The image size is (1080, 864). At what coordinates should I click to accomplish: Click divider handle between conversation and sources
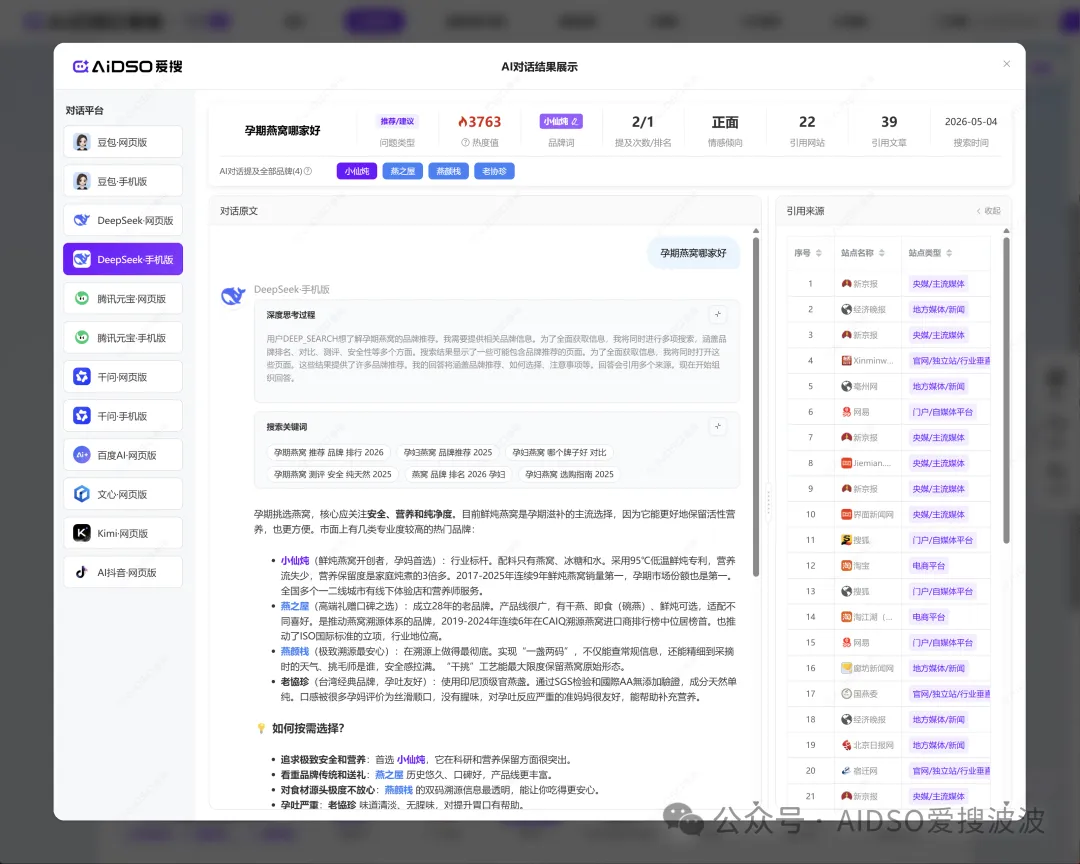tap(769, 502)
